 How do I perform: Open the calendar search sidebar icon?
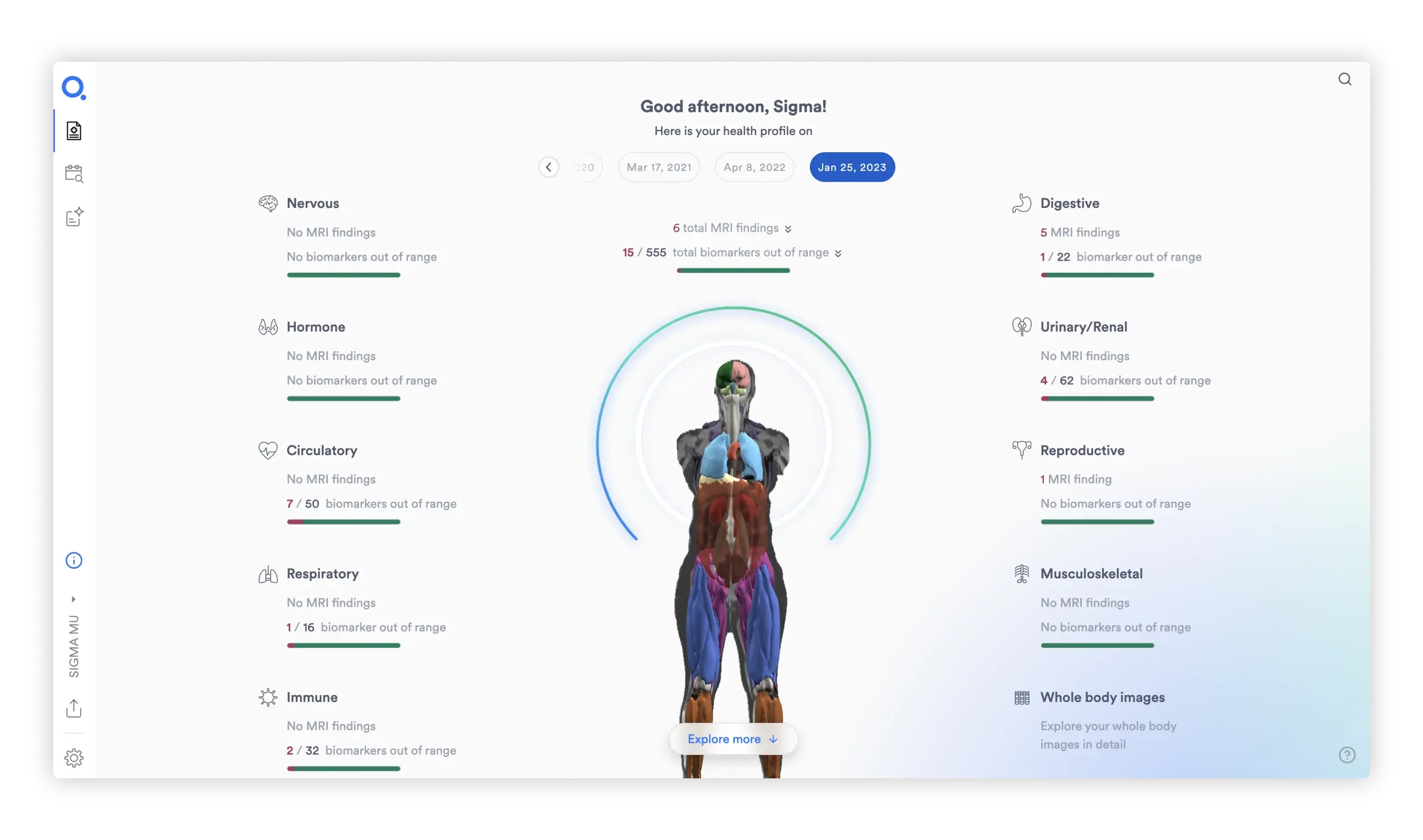[x=74, y=174]
